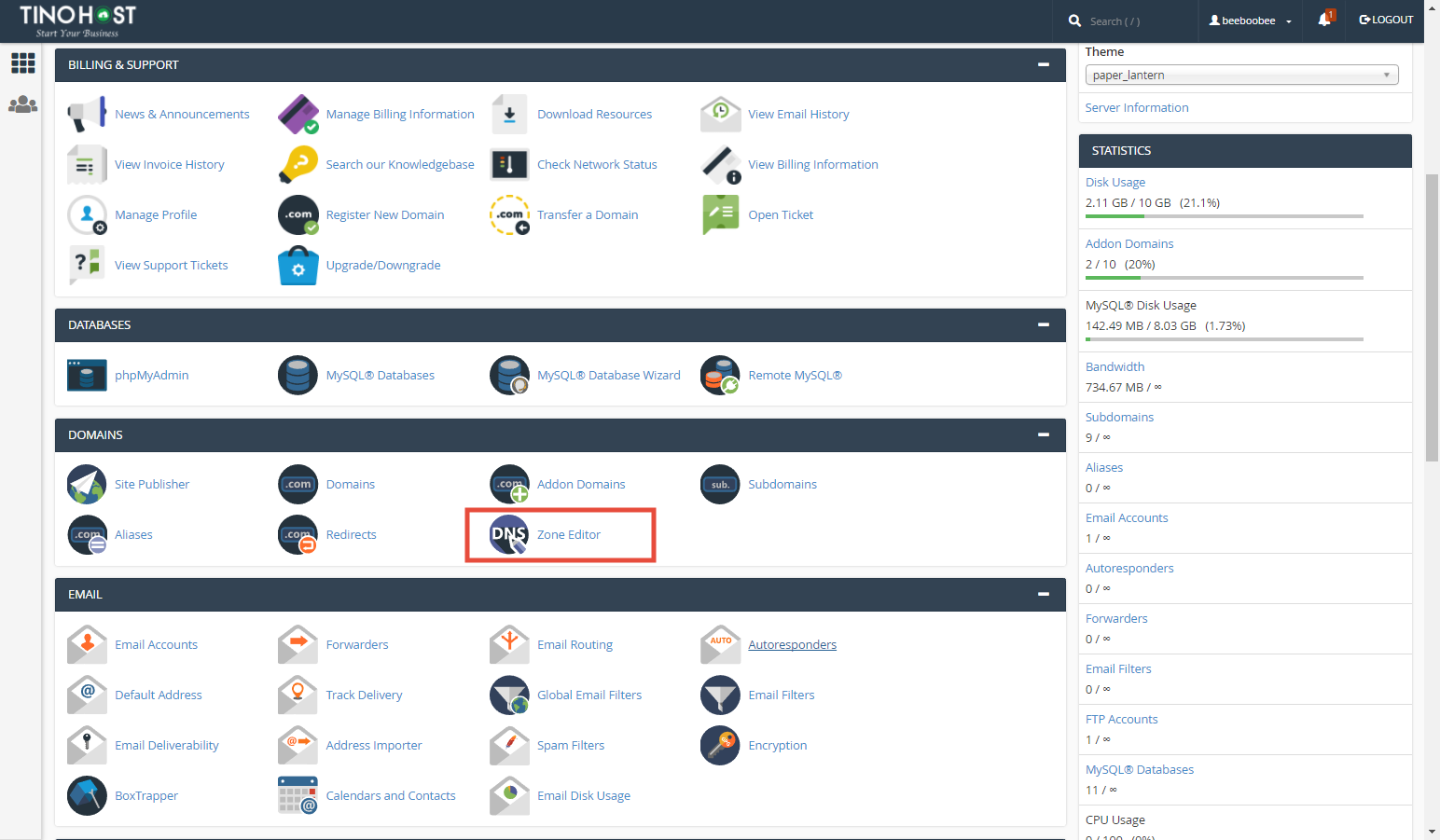
Task: Click the Disk Usage progress bar
Action: pyautogui.click(x=1224, y=216)
